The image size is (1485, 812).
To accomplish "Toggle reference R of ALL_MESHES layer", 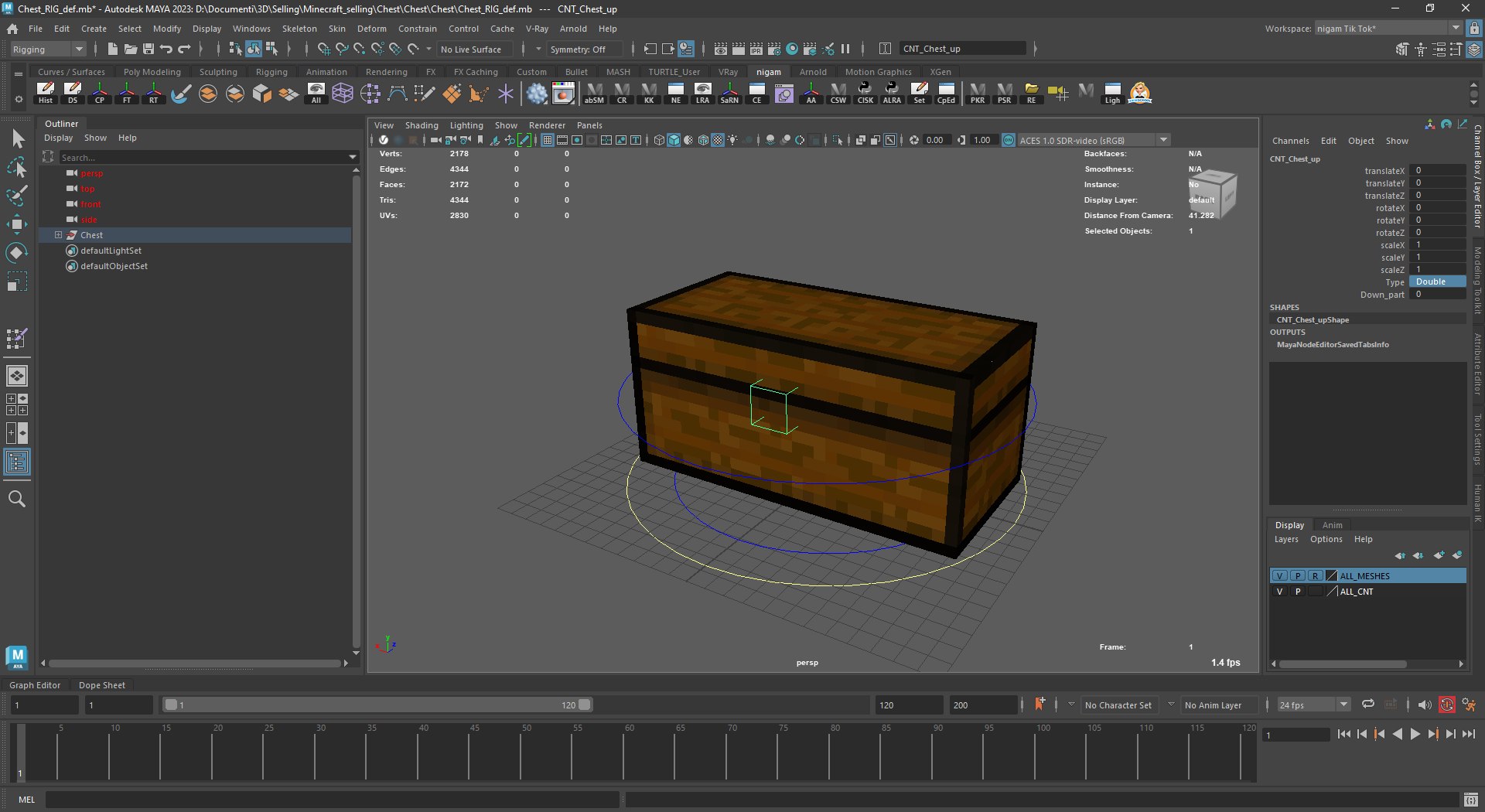I will point(1315,576).
